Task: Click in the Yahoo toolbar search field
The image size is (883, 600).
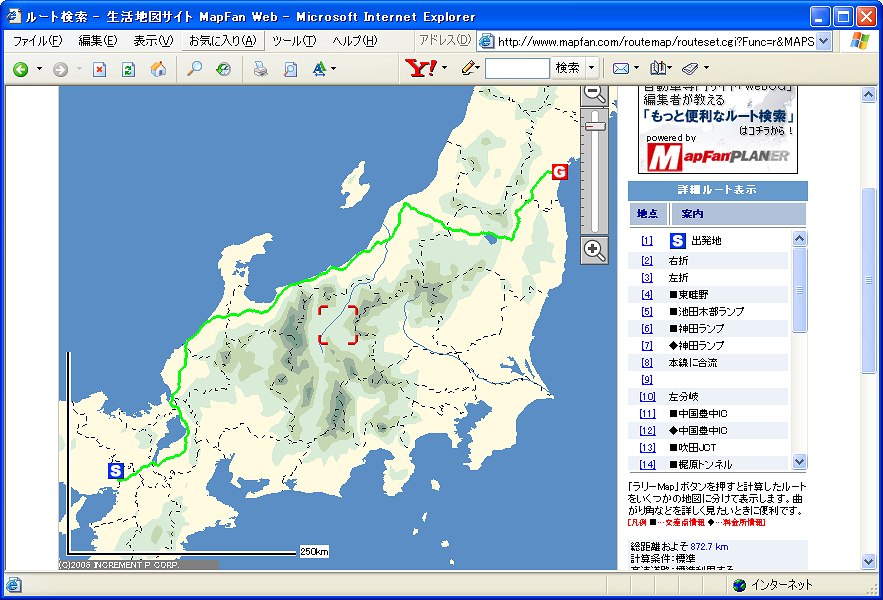Action: tap(517, 68)
